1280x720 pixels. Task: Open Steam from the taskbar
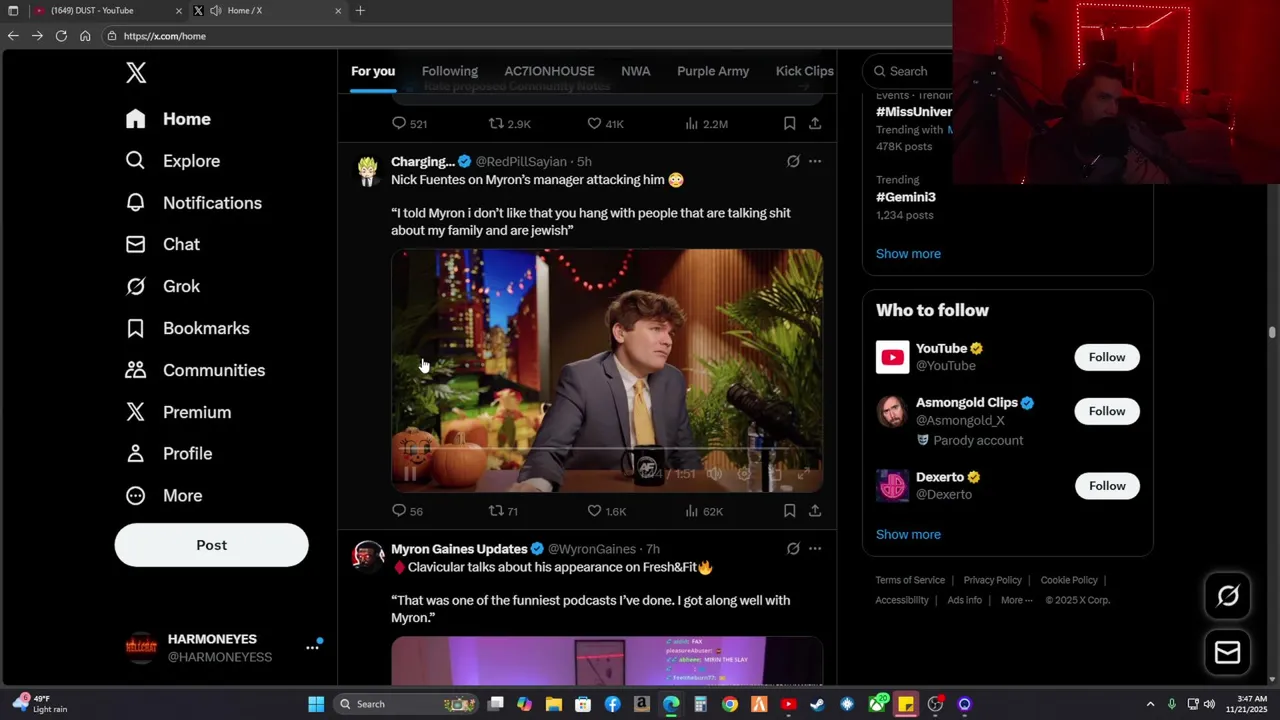817,704
